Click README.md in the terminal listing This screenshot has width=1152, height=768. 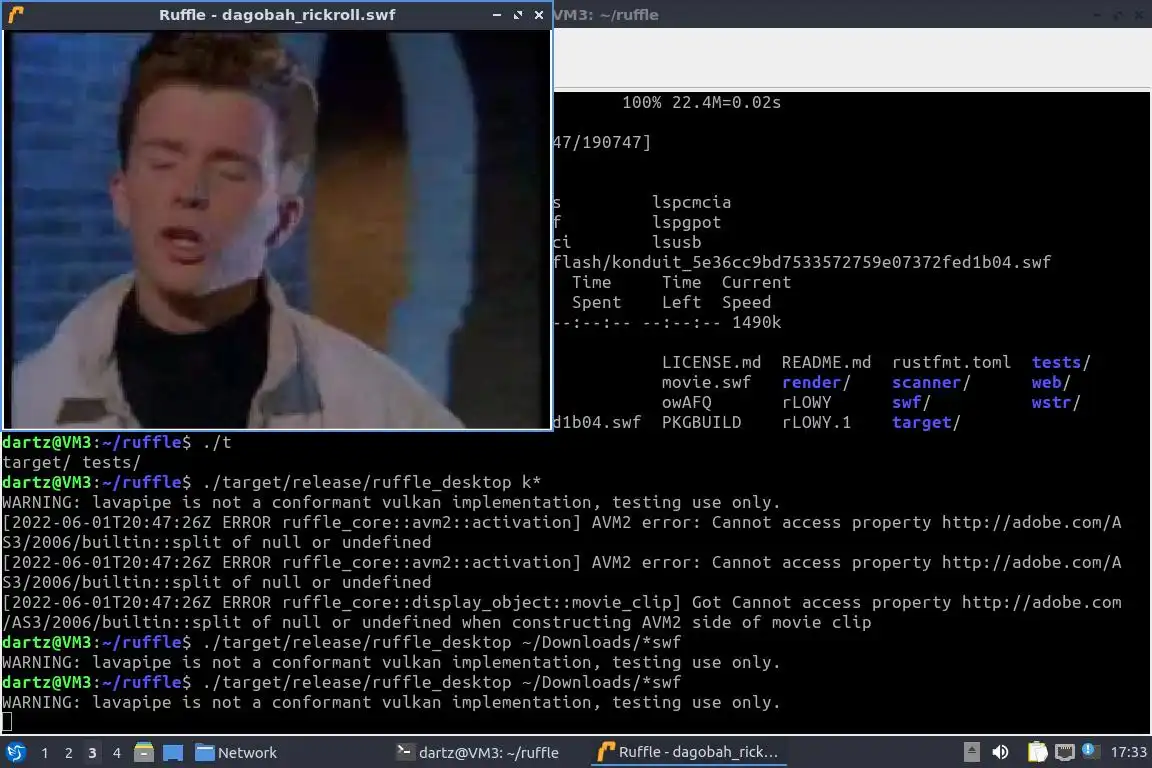[x=826, y=362]
